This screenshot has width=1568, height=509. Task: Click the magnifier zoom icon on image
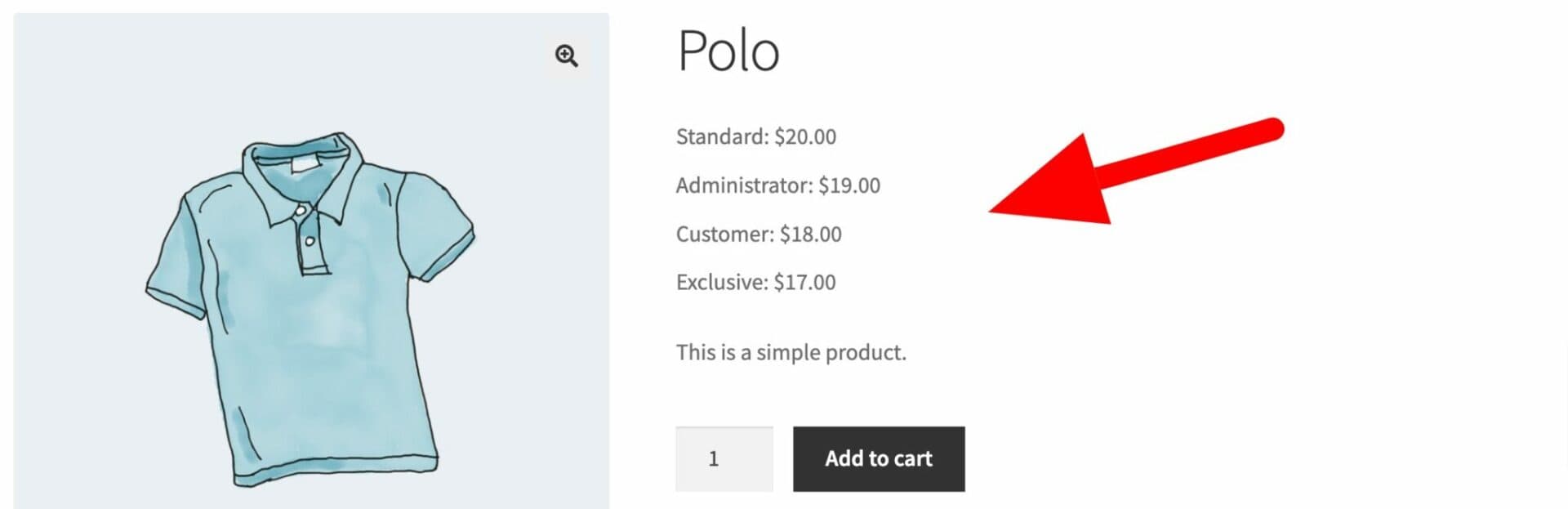tap(567, 56)
